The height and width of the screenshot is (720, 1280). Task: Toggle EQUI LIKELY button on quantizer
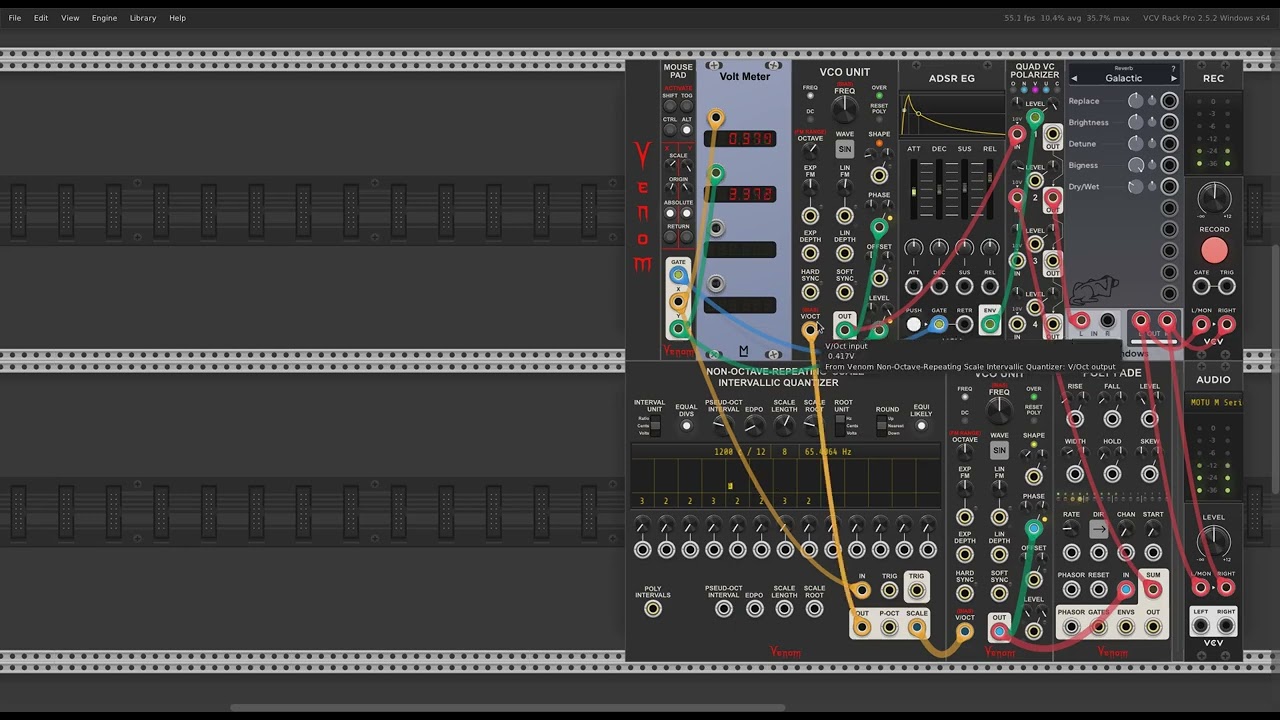coord(921,426)
